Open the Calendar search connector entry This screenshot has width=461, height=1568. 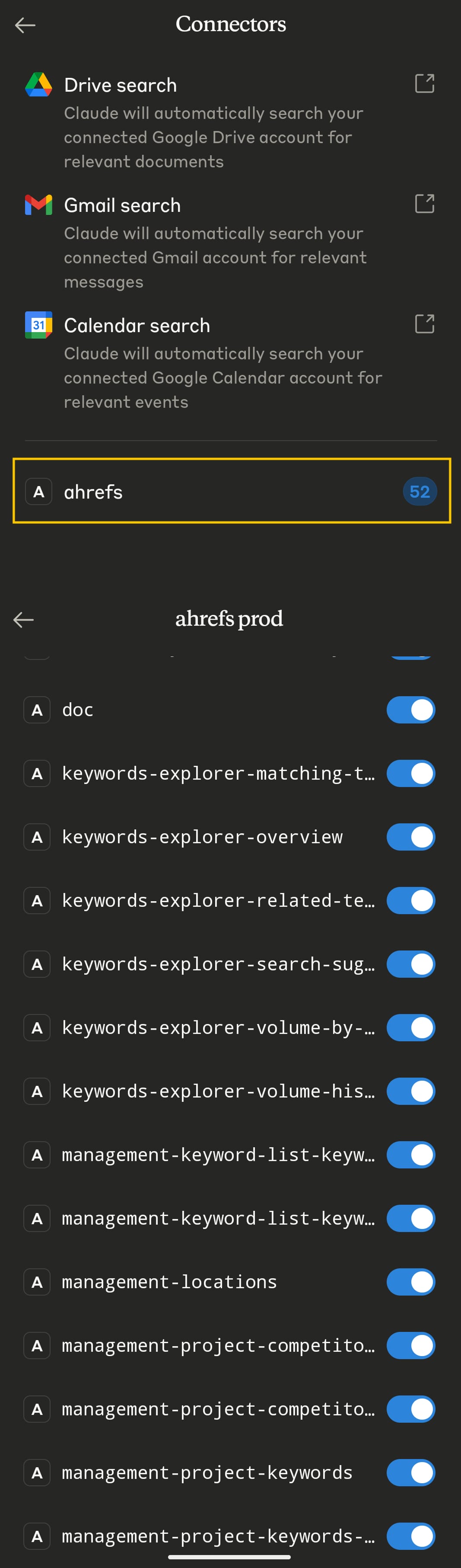[x=137, y=326]
